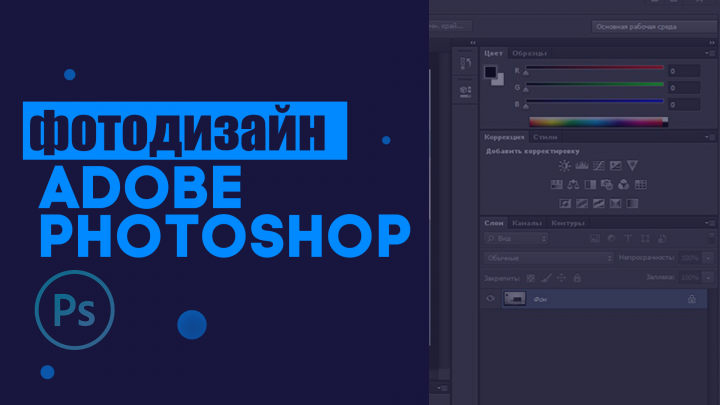The width and height of the screenshot is (720, 405).
Task: Open the Основная рабочая среда workspace dropdown
Action: 655,27
